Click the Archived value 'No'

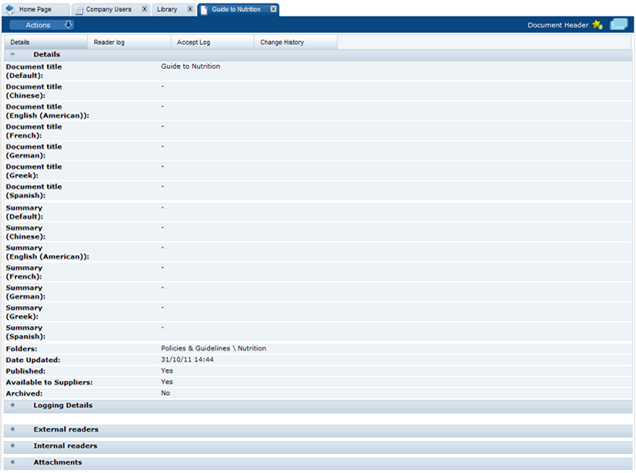[x=165, y=393]
